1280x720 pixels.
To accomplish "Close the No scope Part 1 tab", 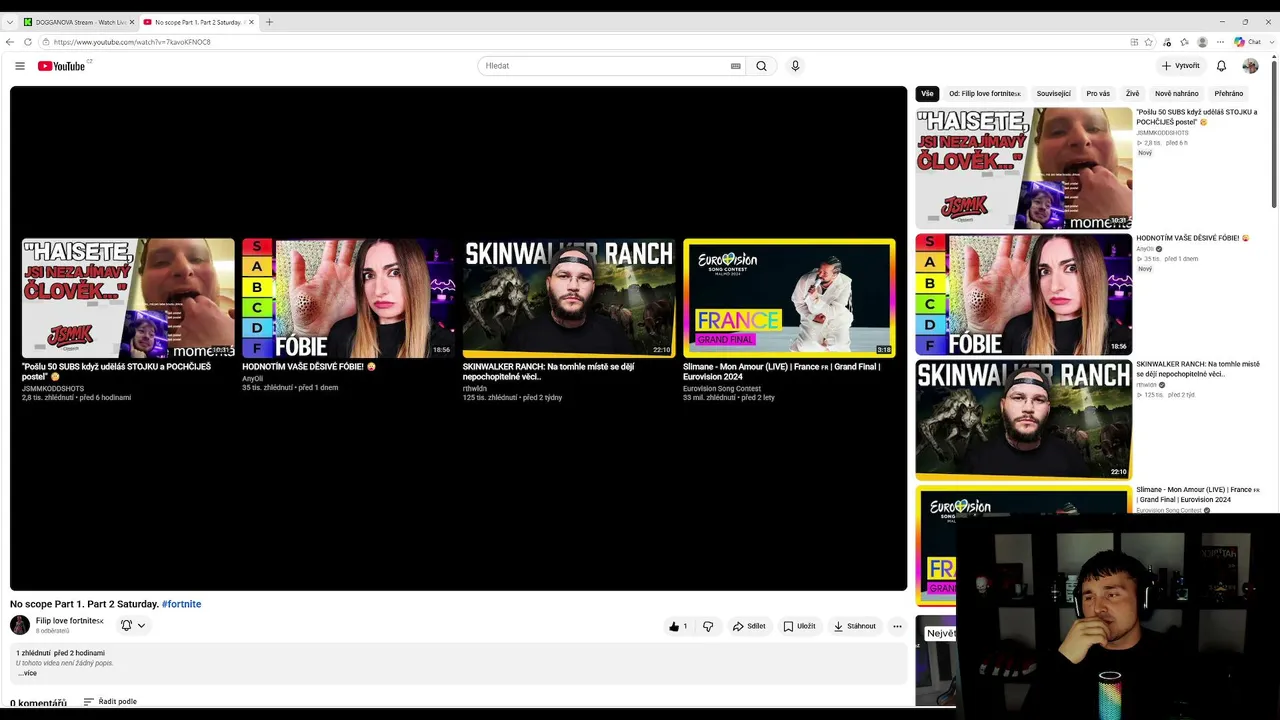I will 252,22.
